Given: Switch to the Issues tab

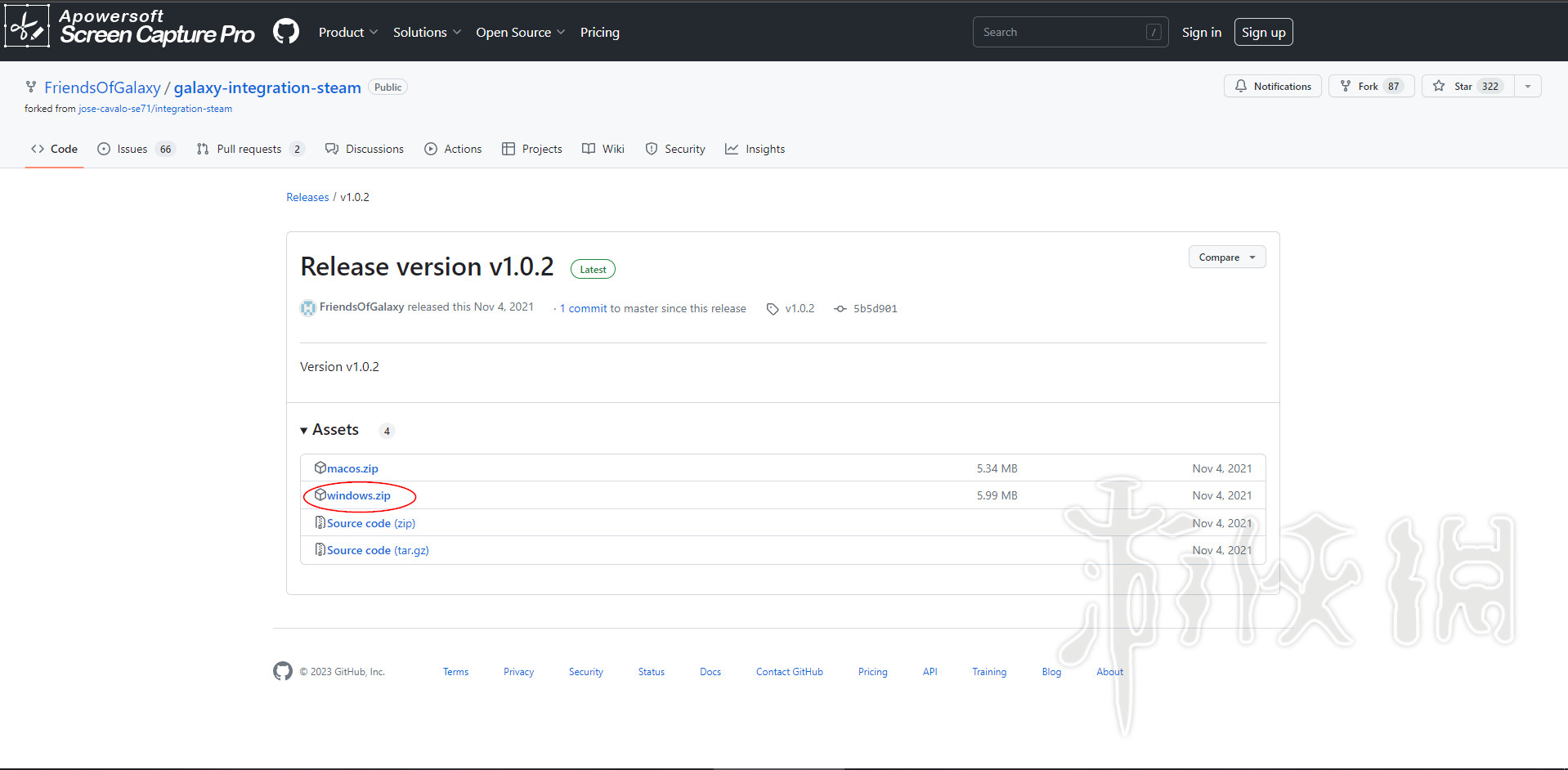Looking at the screenshot, I should point(136,149).
